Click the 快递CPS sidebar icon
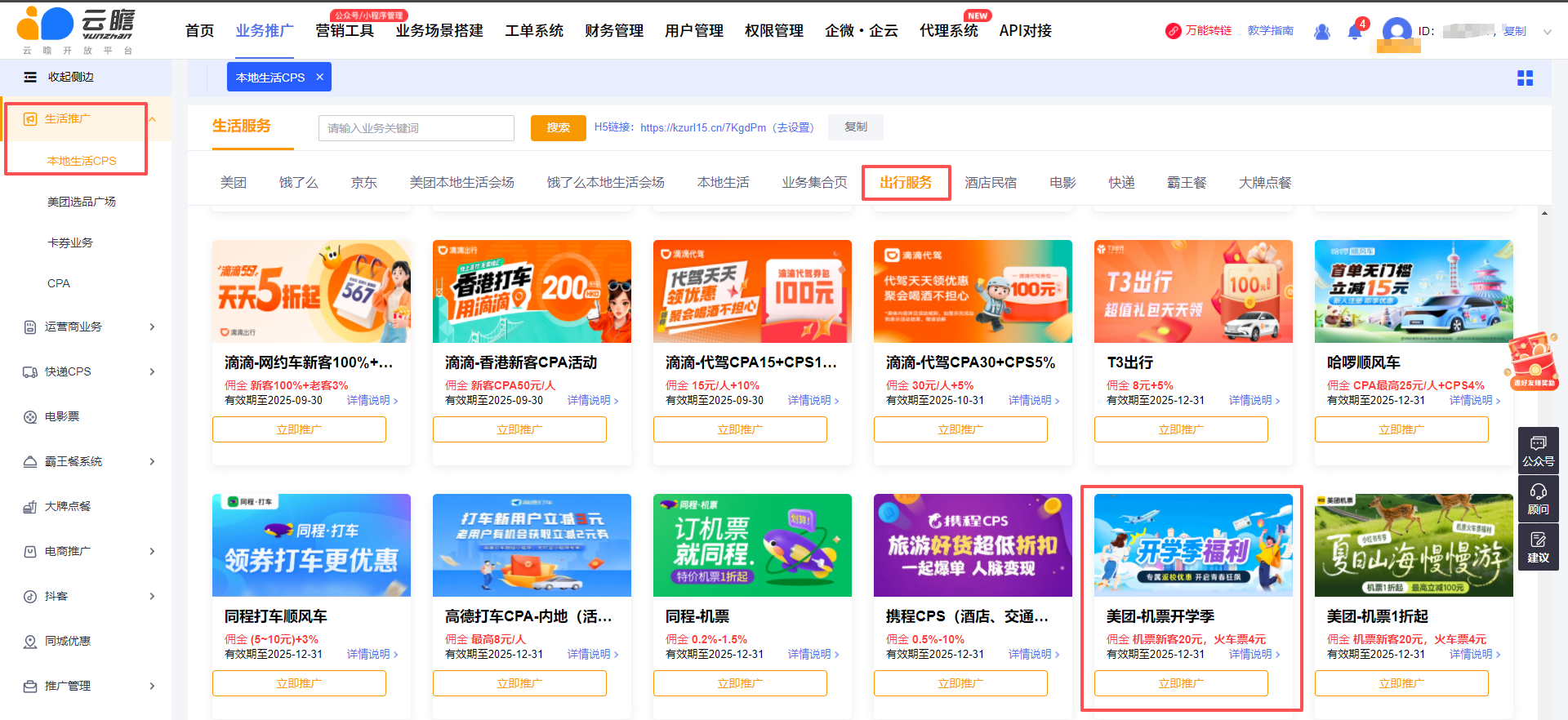Image resolution: width=1568 pixels, height=720 pixels. 30,371
